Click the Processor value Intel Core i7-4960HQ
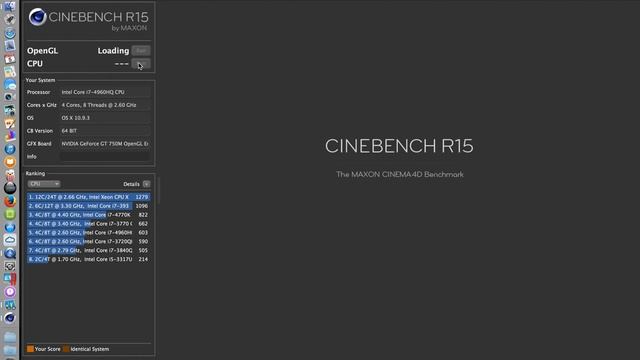This screenshot has width=640, height=360. (105, 92)
